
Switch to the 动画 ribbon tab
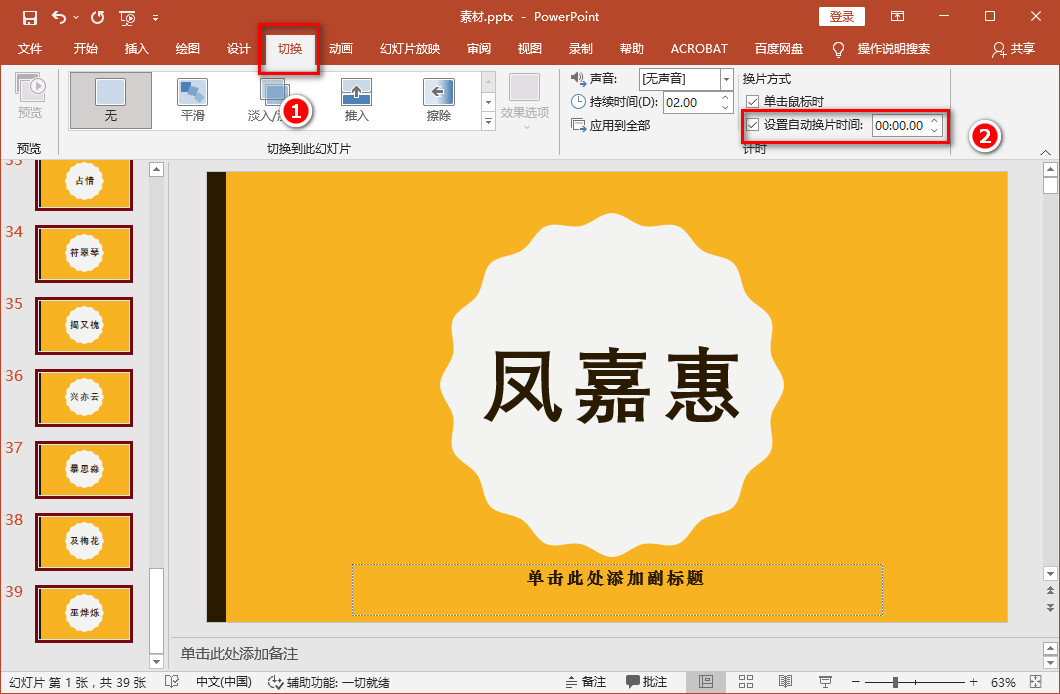tap(339, 47)
